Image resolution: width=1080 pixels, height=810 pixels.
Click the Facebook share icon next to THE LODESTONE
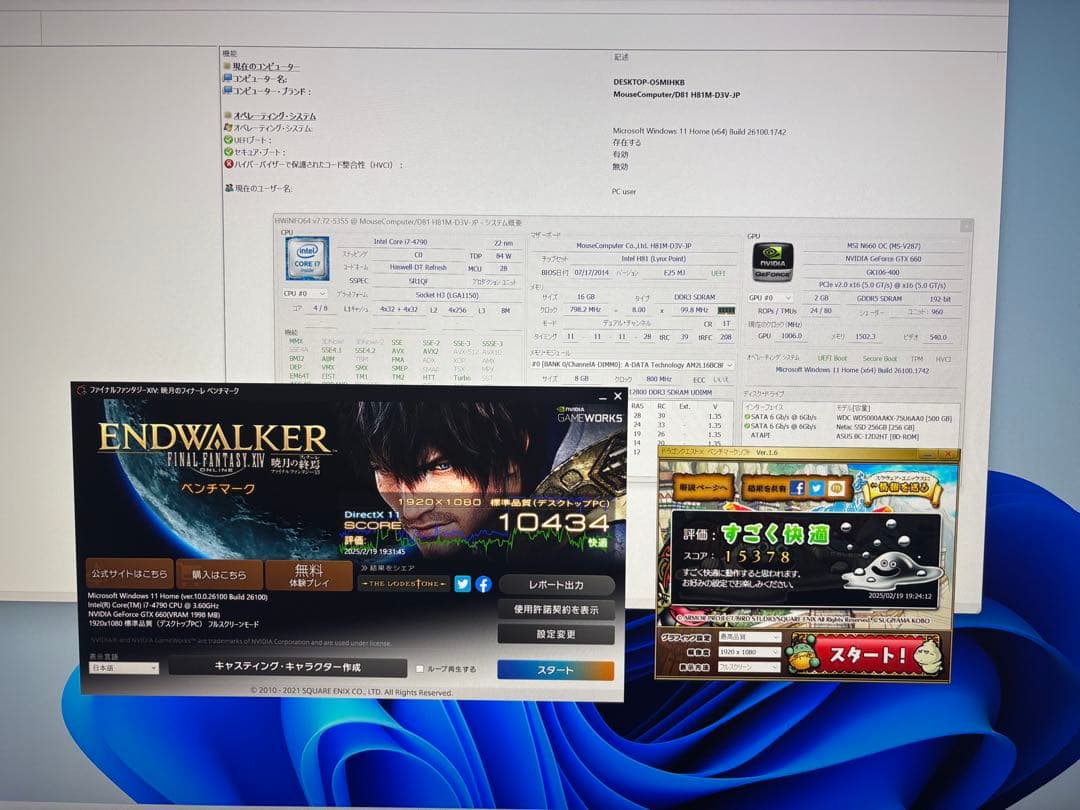(x=482, y=584)
